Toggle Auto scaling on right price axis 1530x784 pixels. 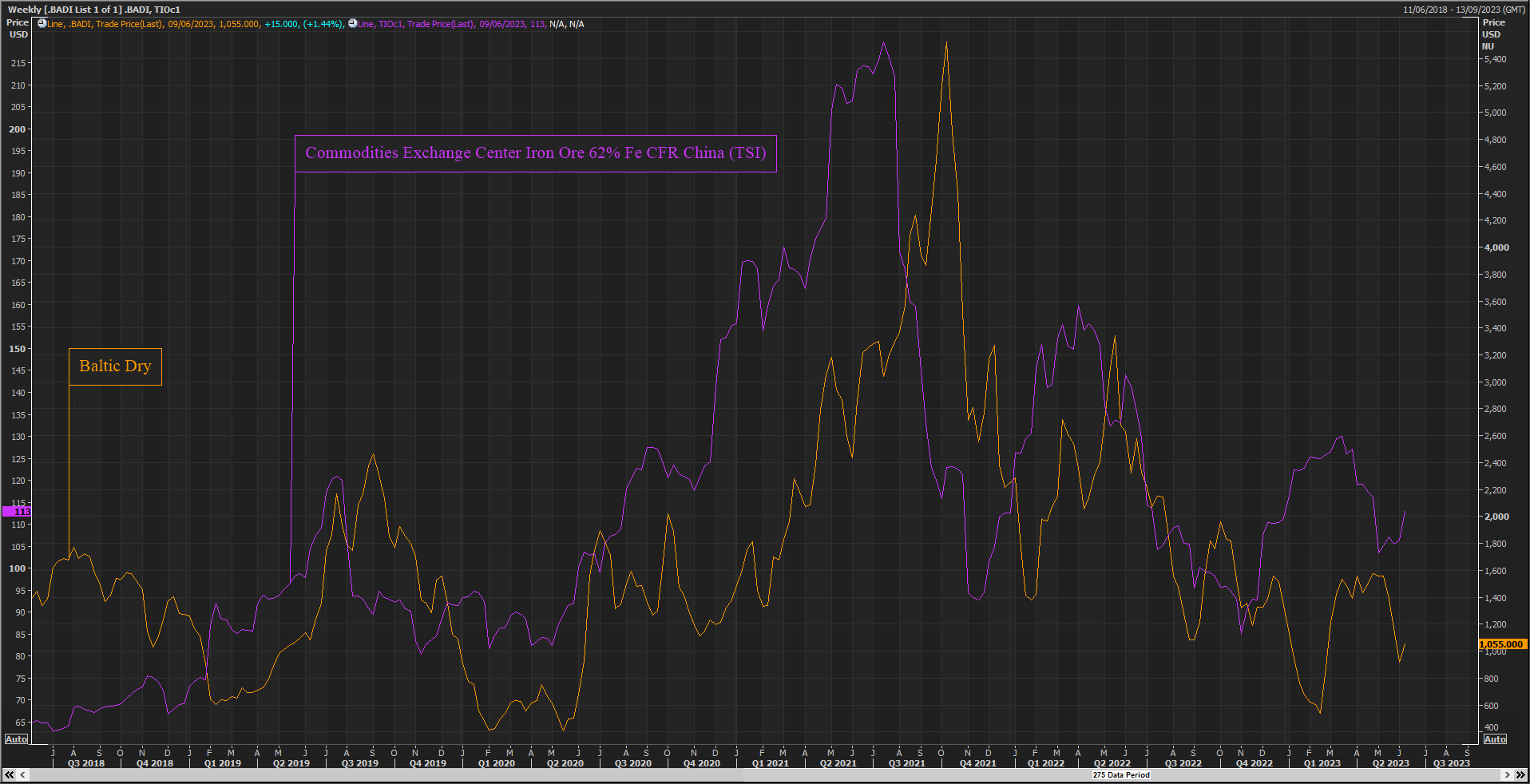[x=1495, y=739]
